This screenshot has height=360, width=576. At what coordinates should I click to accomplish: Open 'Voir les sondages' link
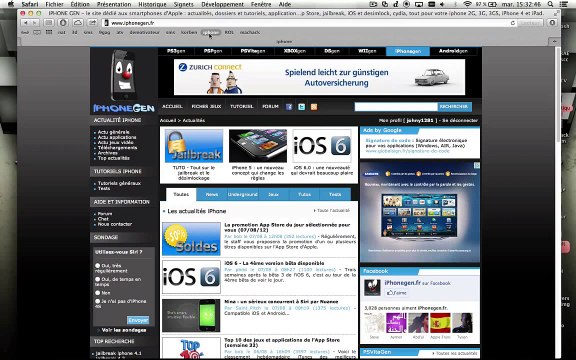click(x=124, y=330)
